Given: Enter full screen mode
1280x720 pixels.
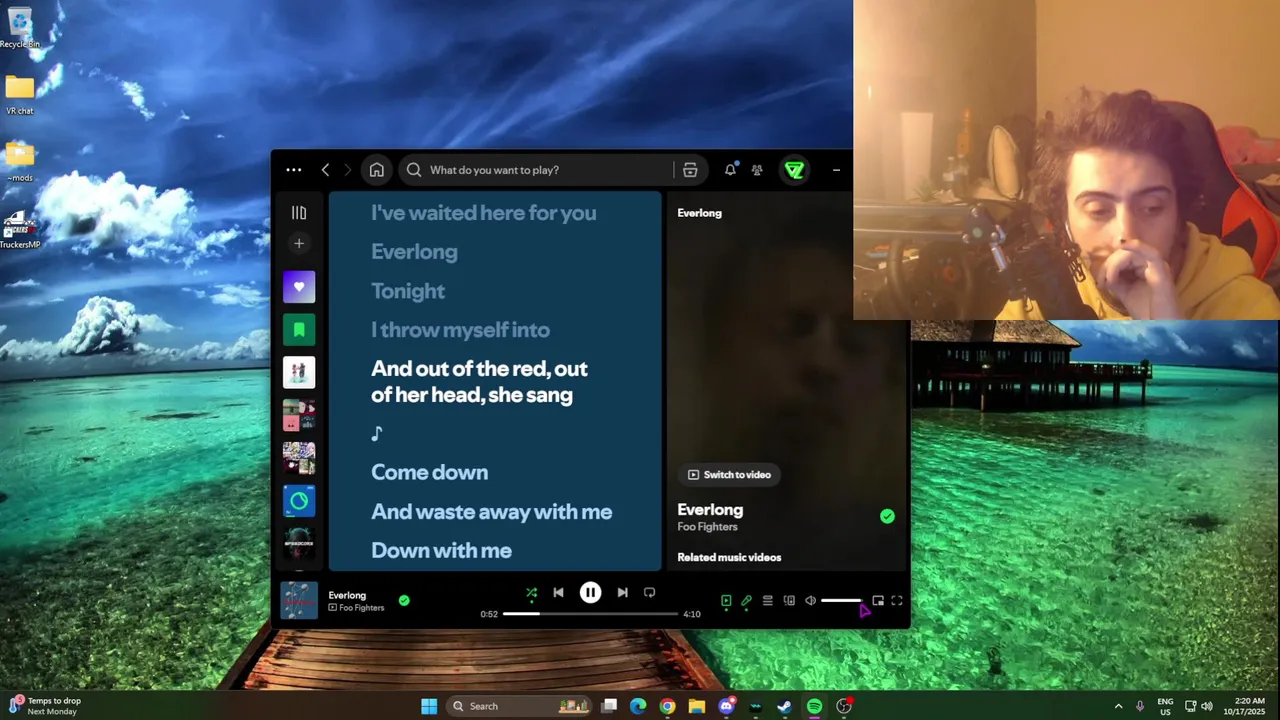Looking at the screenshot, I should click(897, 601).
